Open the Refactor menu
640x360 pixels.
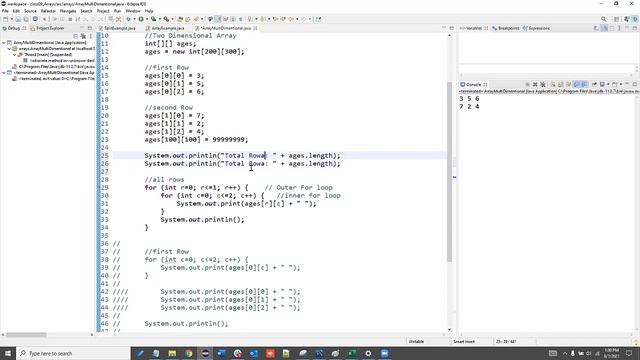point(48,11)
